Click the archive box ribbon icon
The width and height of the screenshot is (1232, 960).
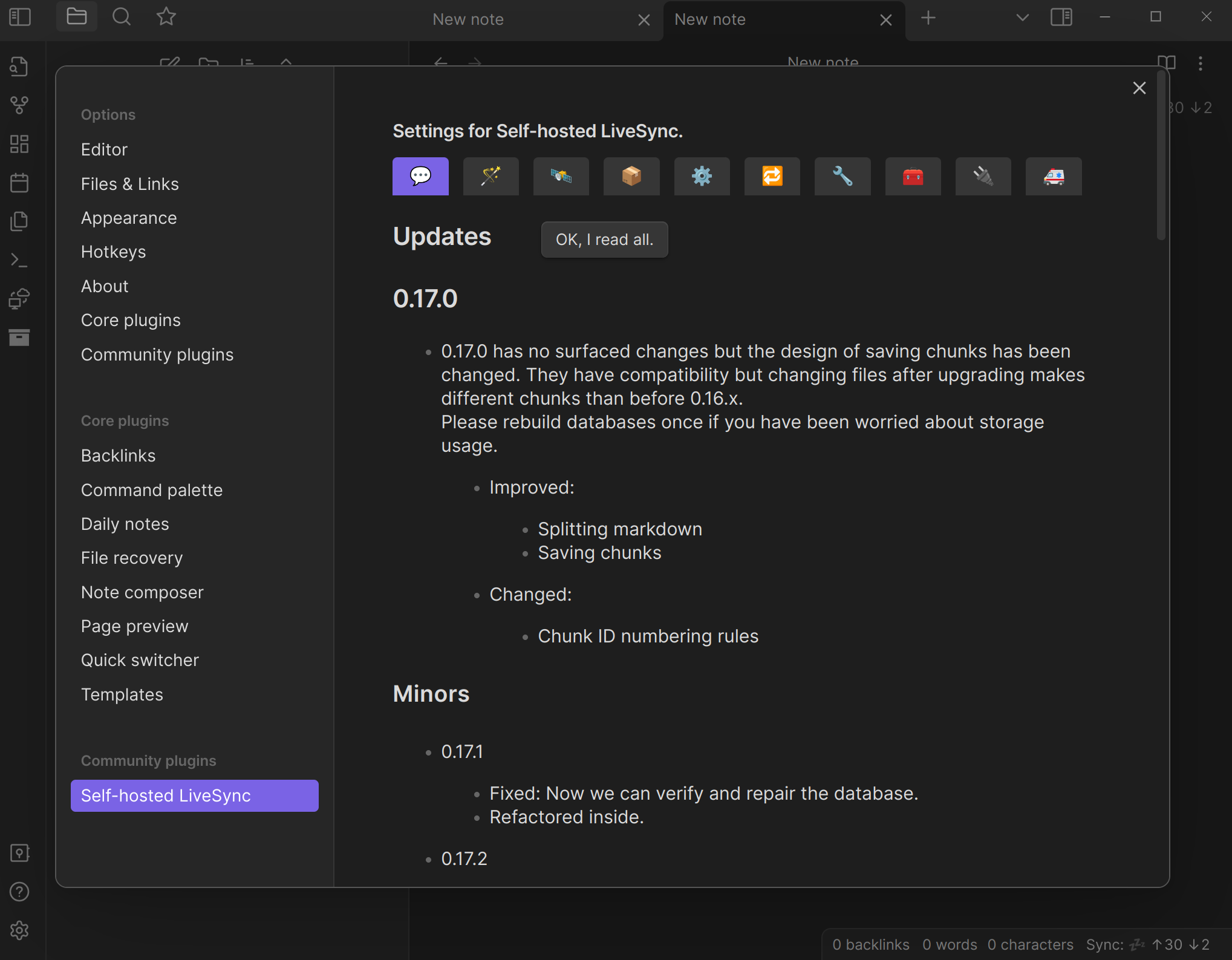(x=19, y=338)
